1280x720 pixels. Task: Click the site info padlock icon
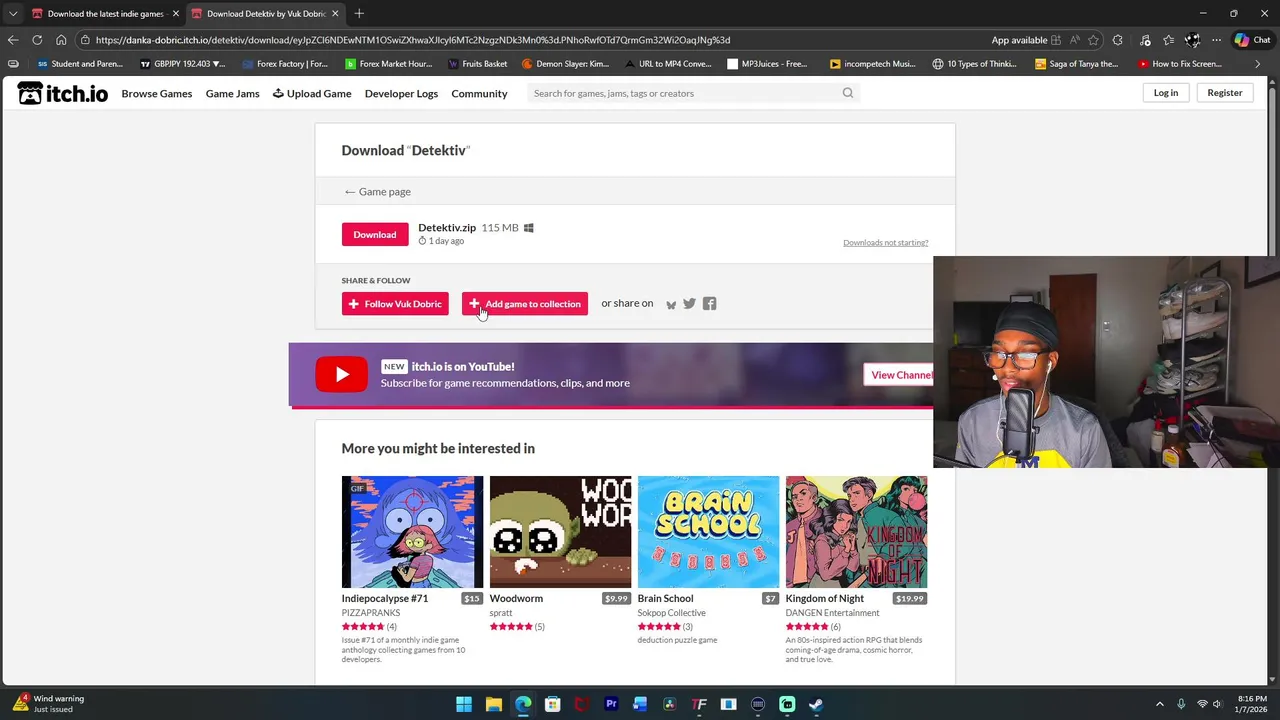(x=86, y=40)
